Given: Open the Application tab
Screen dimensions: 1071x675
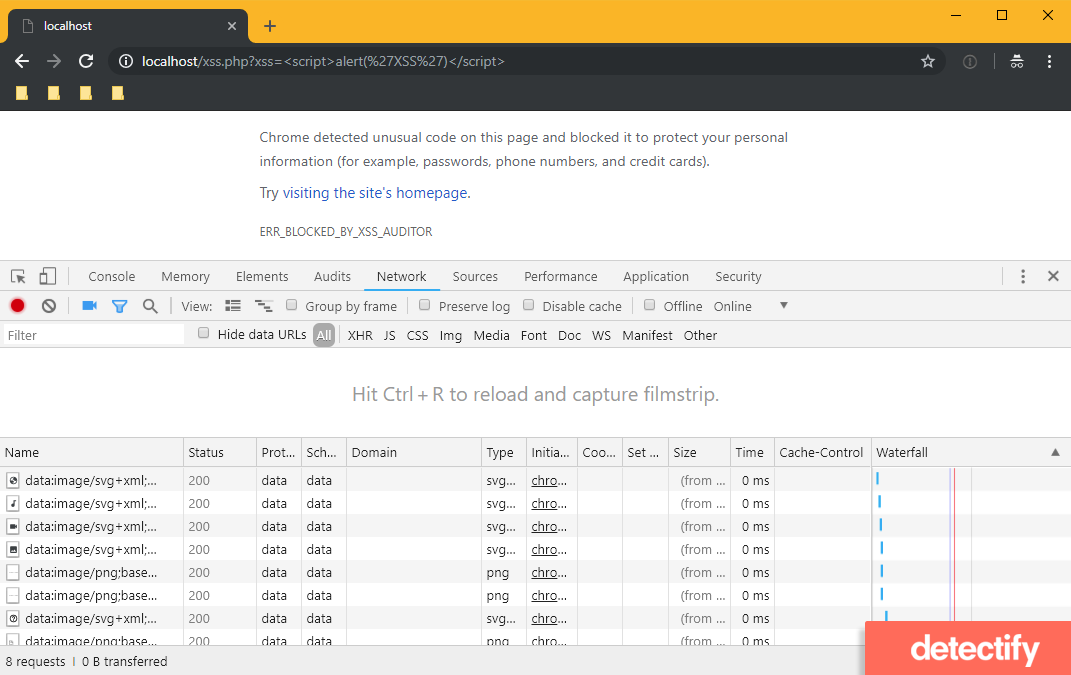Looking at the screenshot, I should (656, 277).
